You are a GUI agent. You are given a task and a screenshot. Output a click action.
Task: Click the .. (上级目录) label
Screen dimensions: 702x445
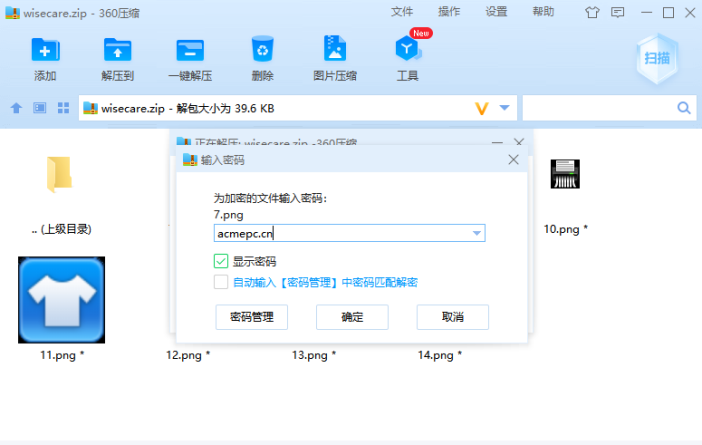coord(61,229)
